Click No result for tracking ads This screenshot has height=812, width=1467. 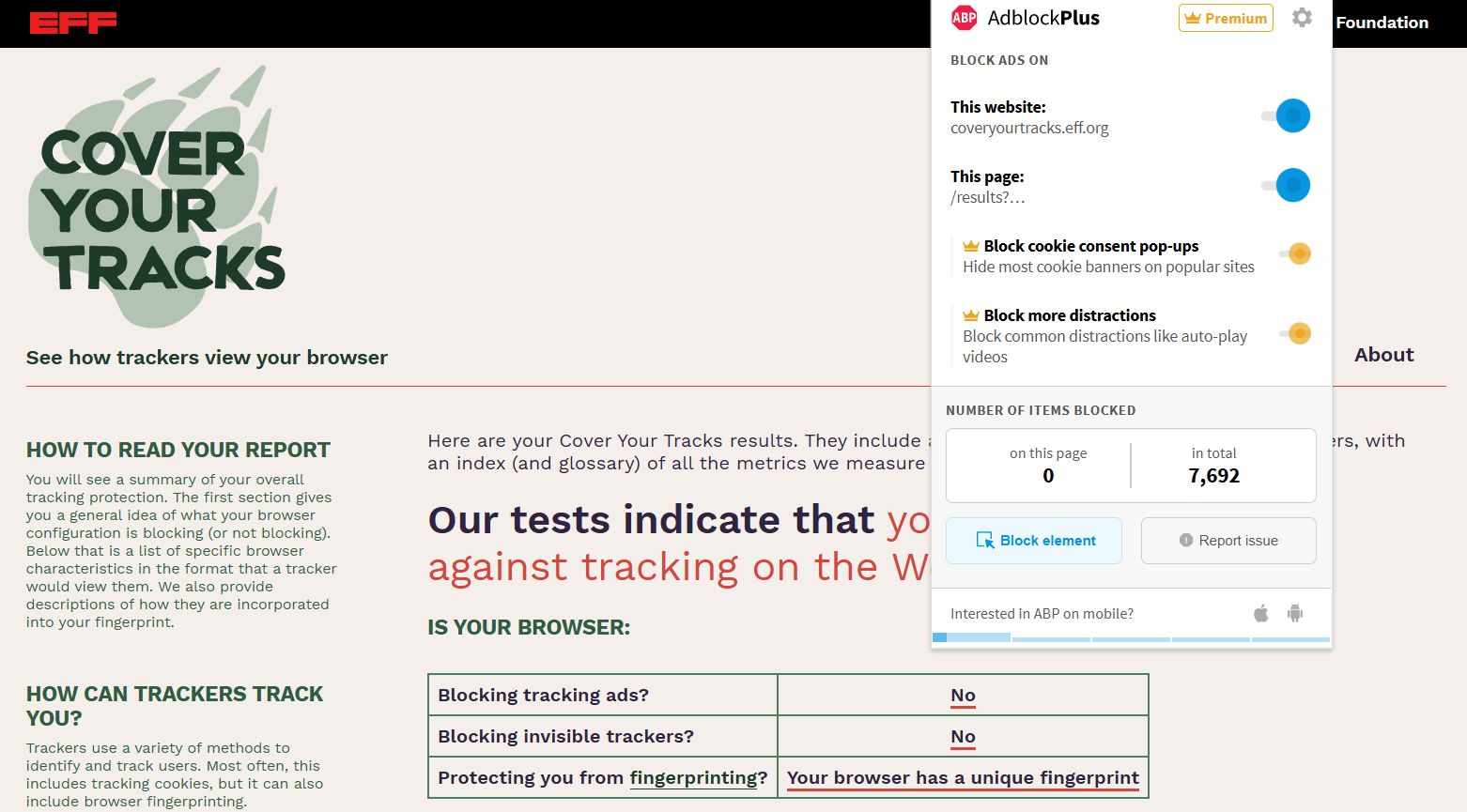click(963, 696)
